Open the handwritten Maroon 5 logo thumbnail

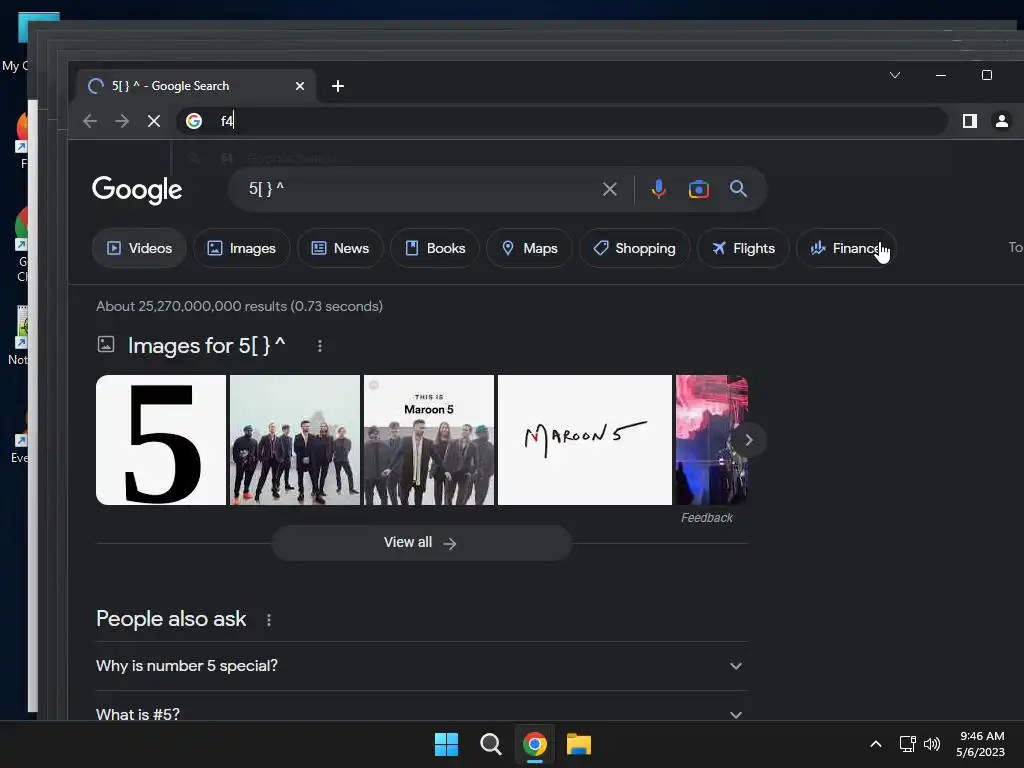pos(584,440)
